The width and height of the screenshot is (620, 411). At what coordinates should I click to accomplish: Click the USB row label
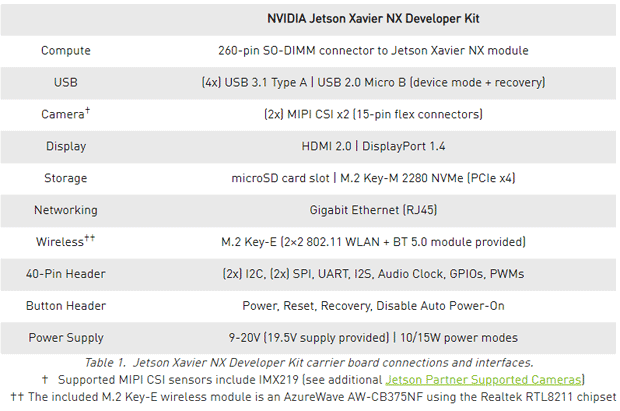point(66,82)
